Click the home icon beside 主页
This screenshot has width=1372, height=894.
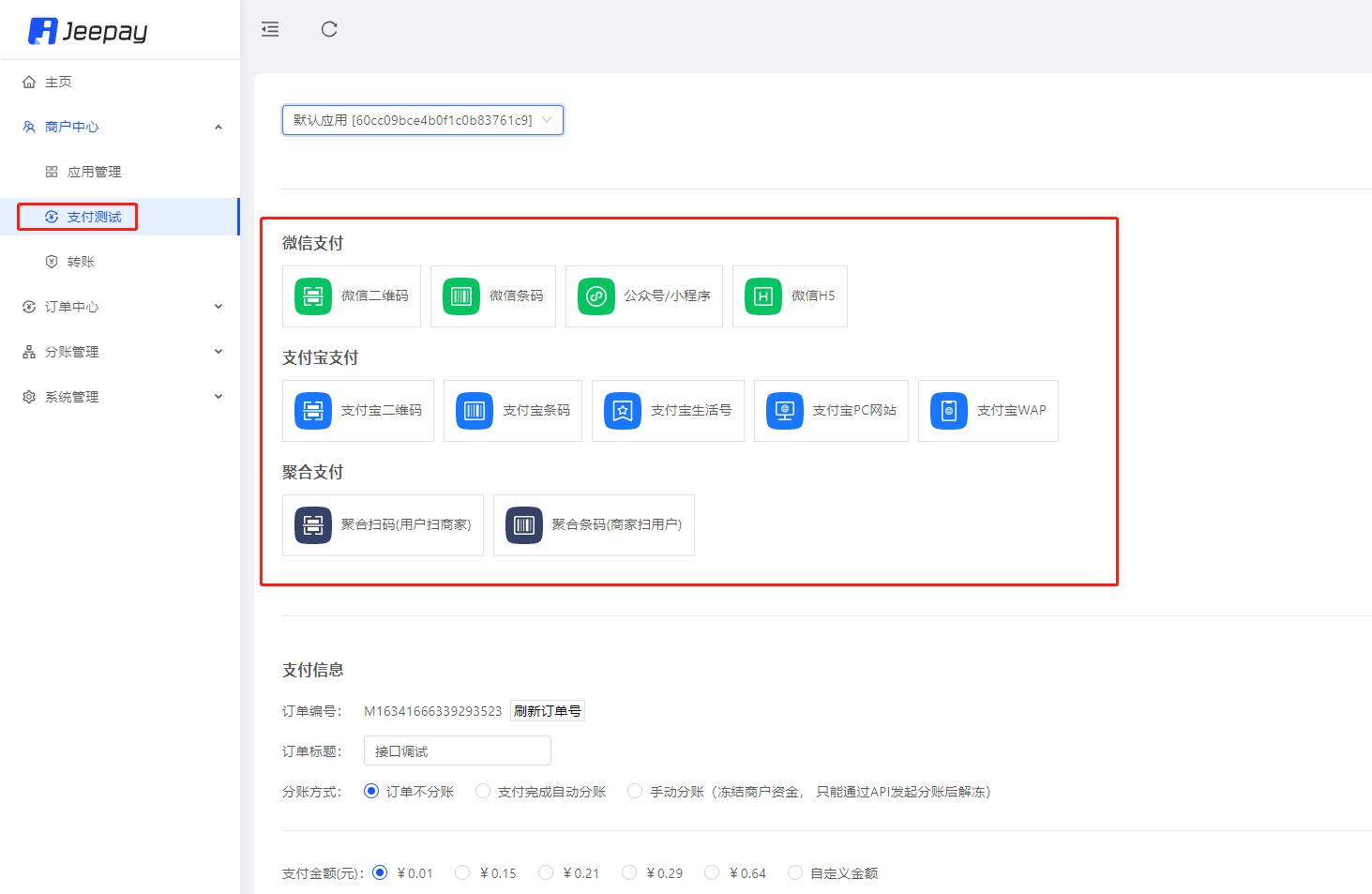(x=29, y=82)
